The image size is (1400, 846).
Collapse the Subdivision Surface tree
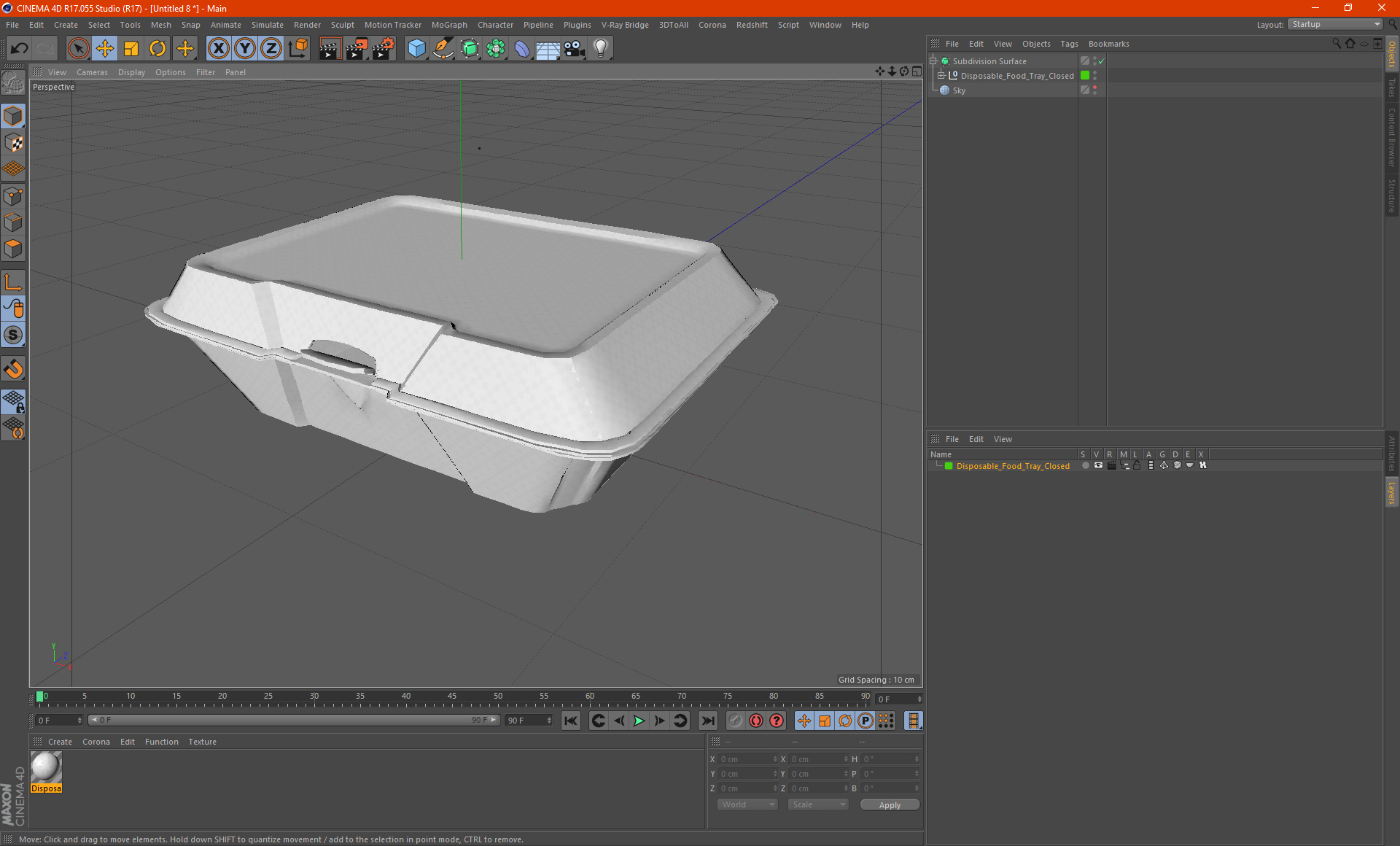tap(933, 61)
